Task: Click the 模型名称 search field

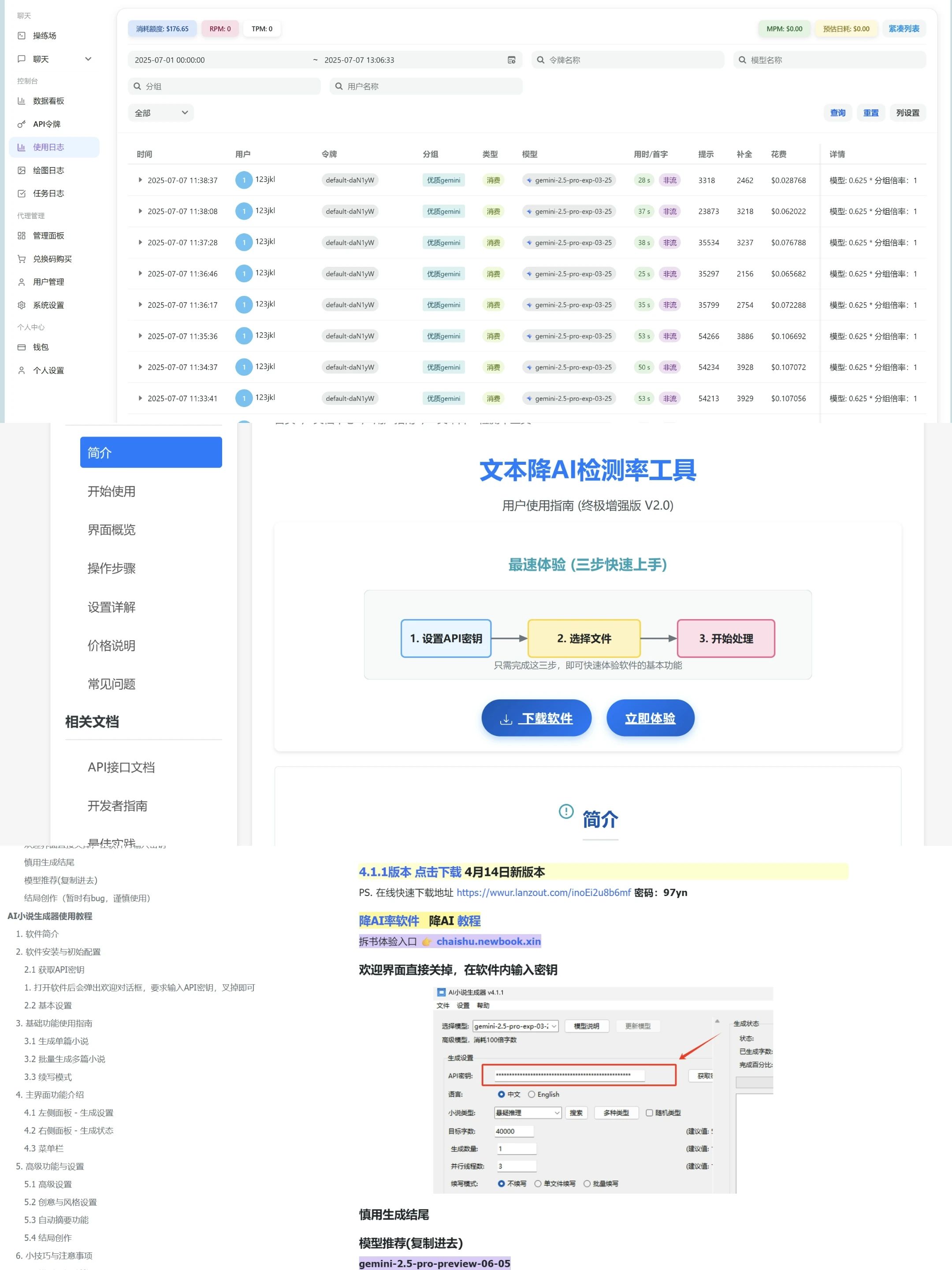Action: pyautogui.click(x=829, y=60)
